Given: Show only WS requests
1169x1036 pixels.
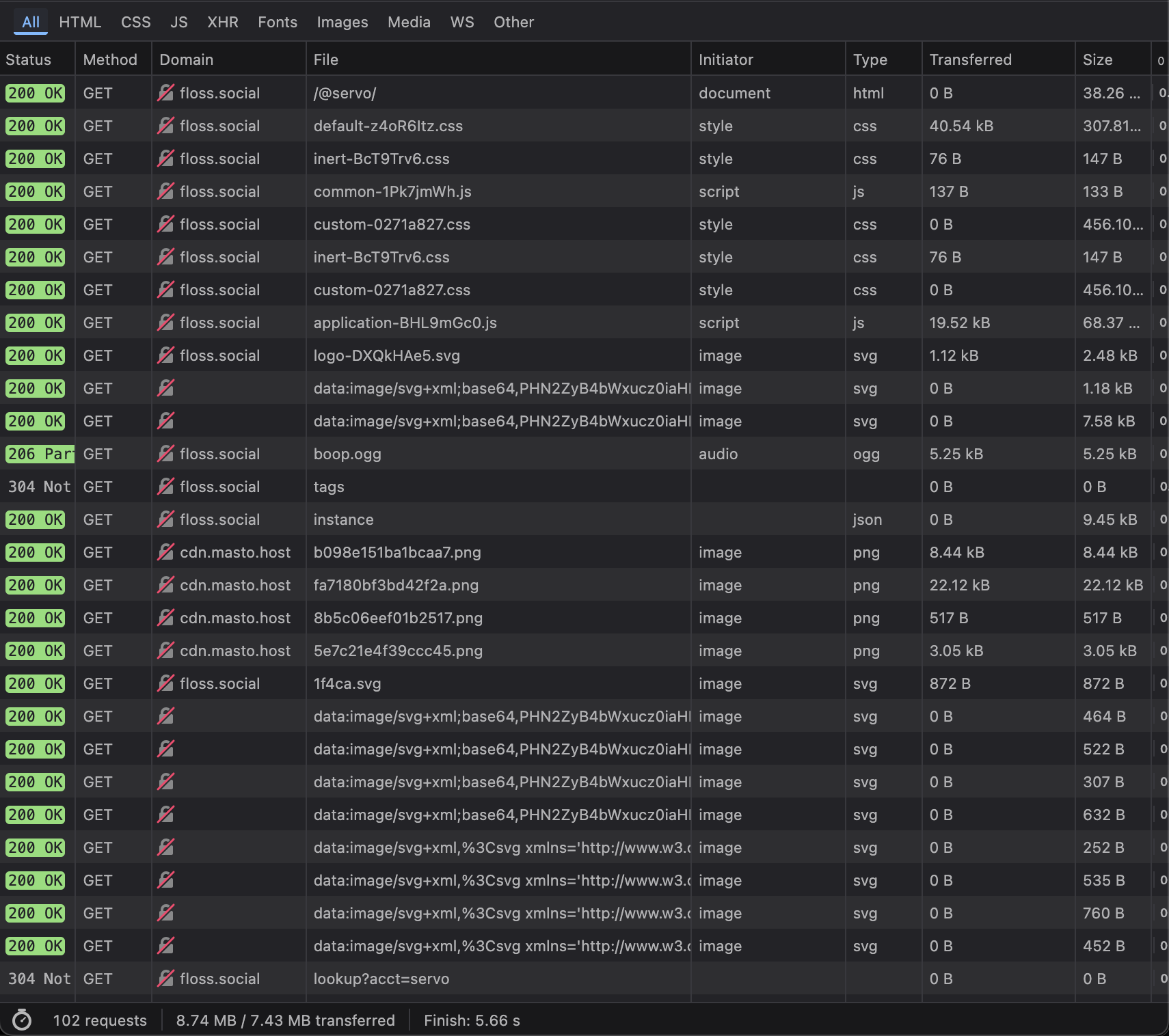Looking at the screenshot, I should [461, 22].
